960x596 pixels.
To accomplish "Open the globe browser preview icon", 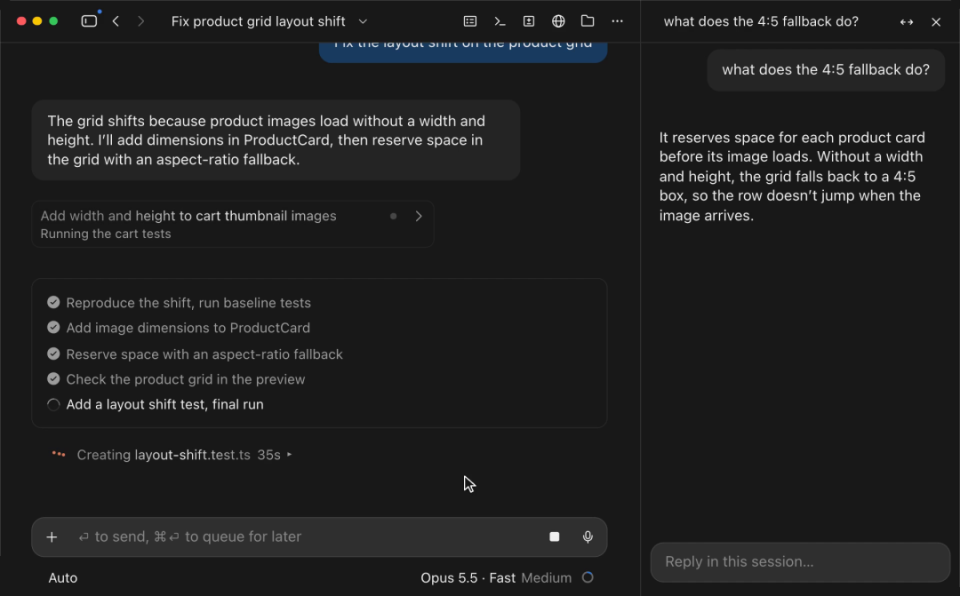I will [x=558, y=21].
